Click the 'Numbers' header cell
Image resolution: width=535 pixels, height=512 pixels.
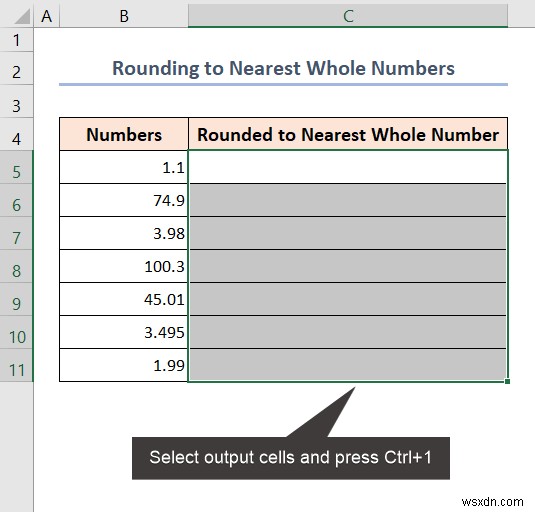tap(124, 134)
